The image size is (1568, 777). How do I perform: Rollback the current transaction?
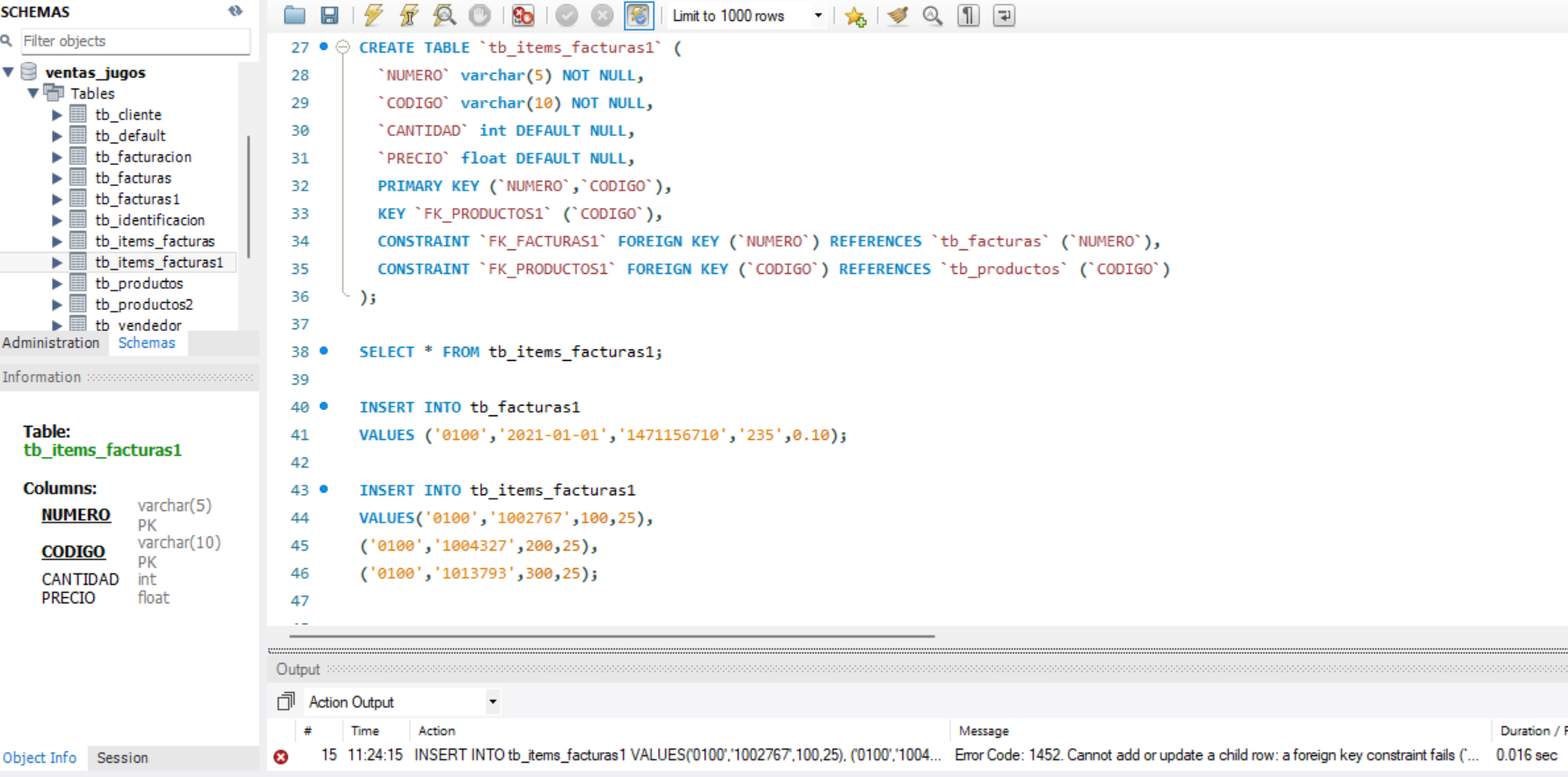[602, 15]
